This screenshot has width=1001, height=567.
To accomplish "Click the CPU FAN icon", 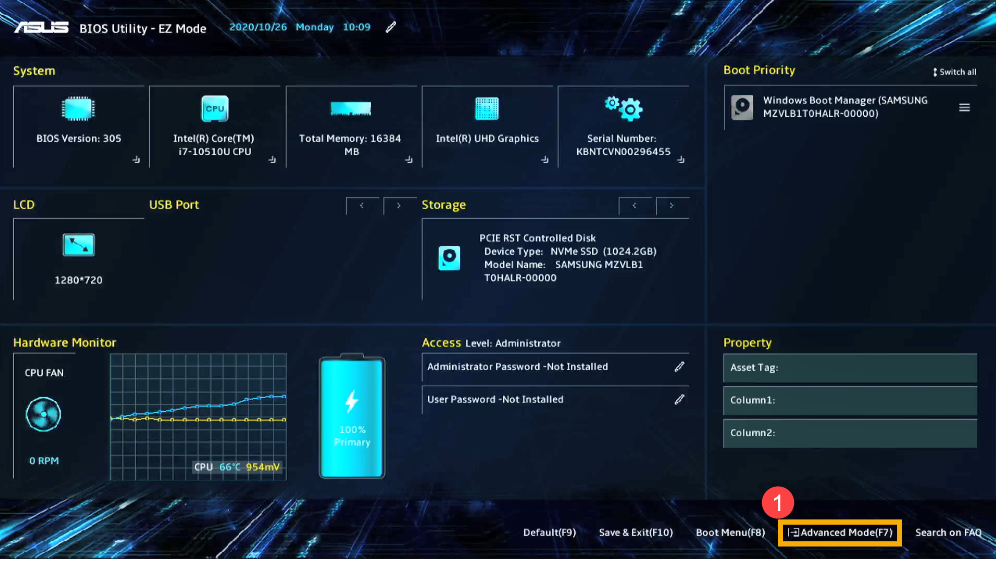I will click(x=43, y=416).
